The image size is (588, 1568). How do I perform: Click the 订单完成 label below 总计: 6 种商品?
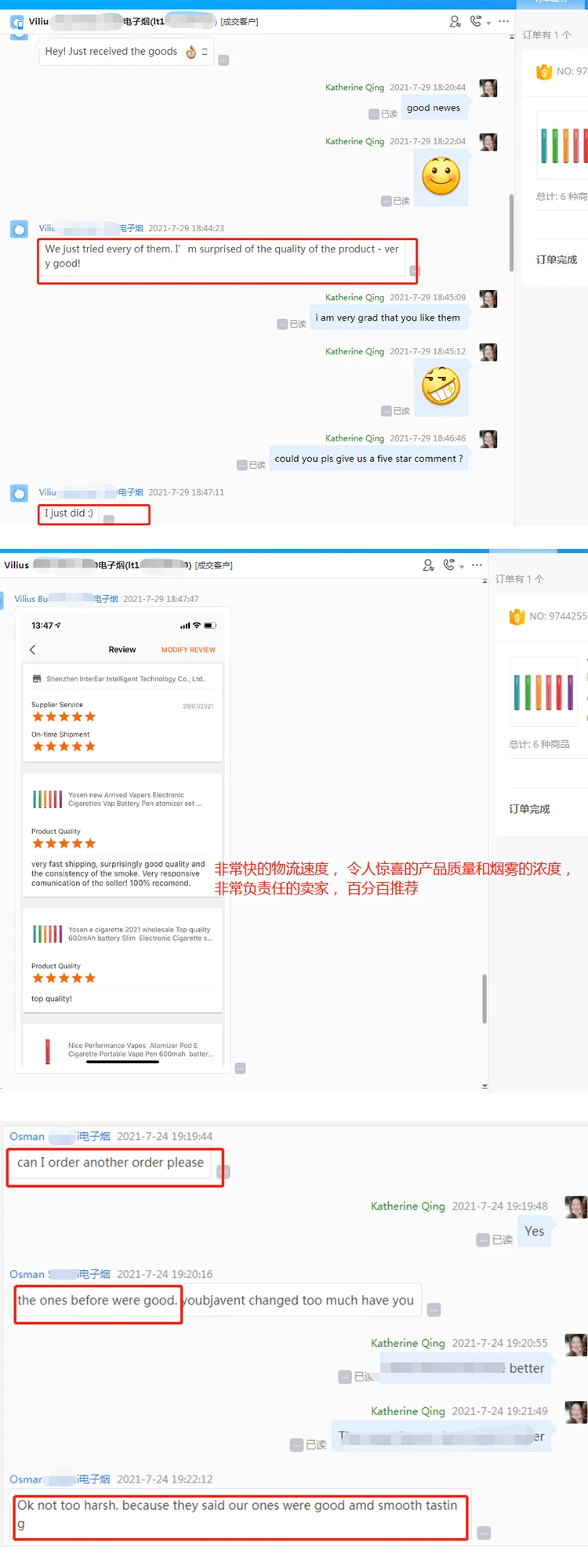(529, 809)
